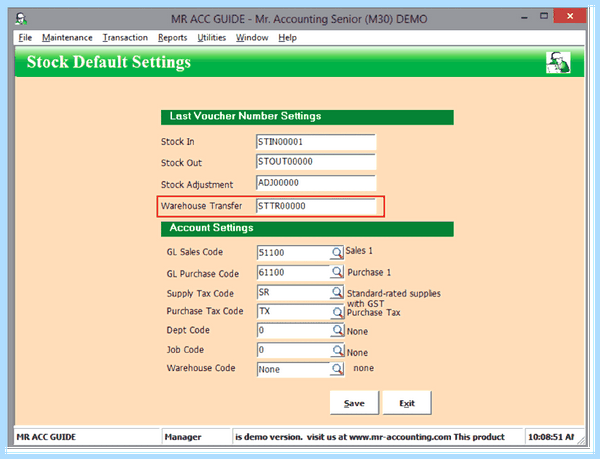
Task: Open the Transaction menu
Action: click(125, 37)
